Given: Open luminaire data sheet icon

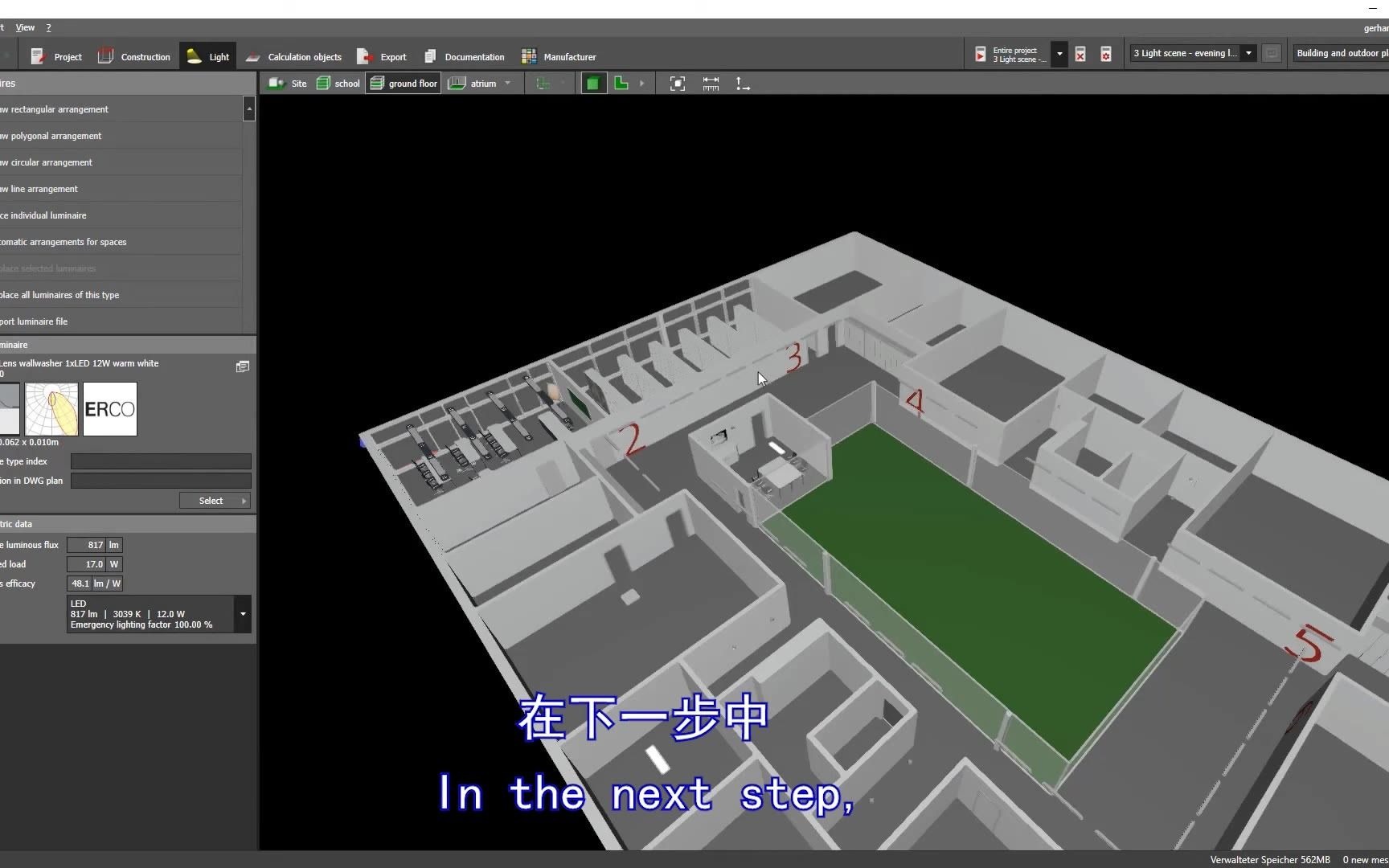Looking at the screenshot, I should [242, 366].
